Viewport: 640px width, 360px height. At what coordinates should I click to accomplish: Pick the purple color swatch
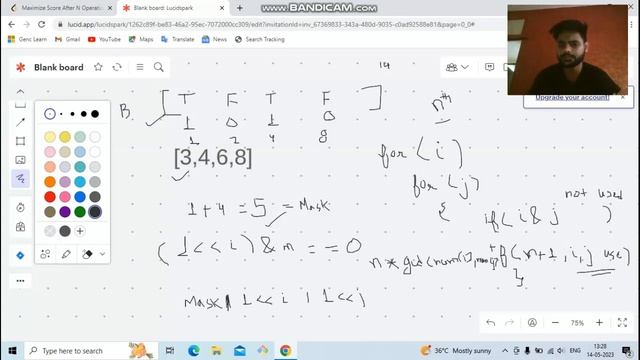(65, 212)
